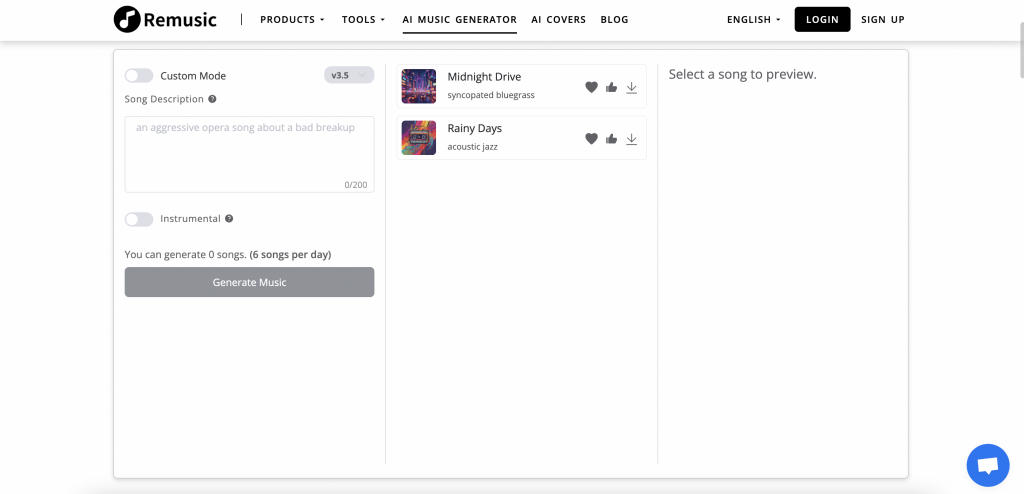Like Midnight Drive with the heart icon

[x=591, y=87]
